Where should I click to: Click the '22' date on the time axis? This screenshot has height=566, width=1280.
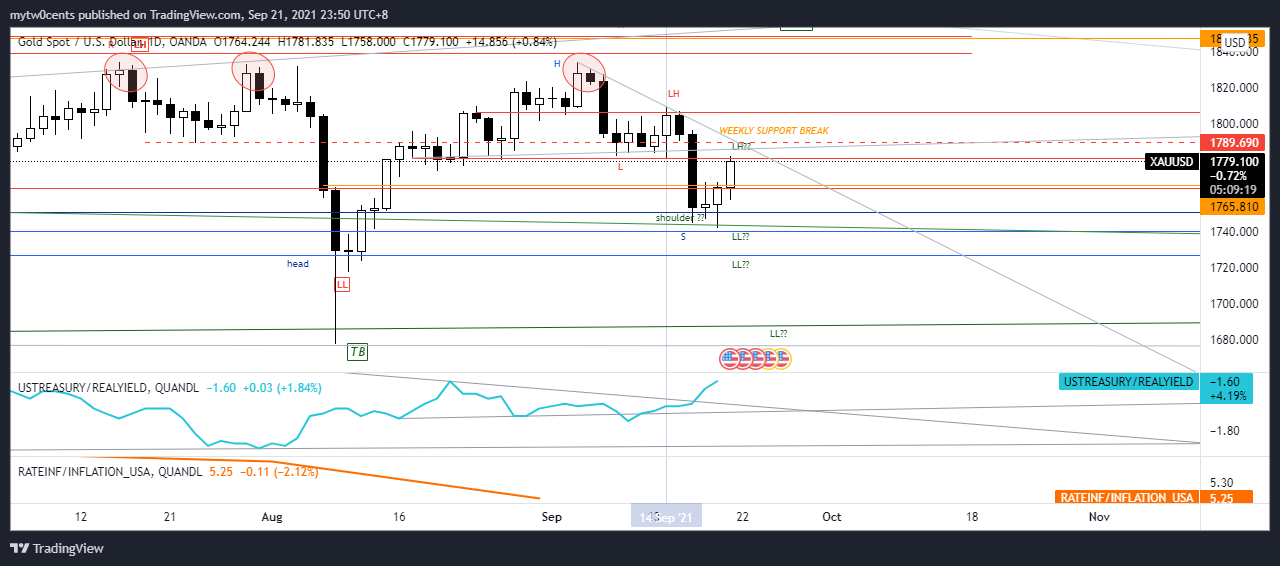(x=742, y=517)
